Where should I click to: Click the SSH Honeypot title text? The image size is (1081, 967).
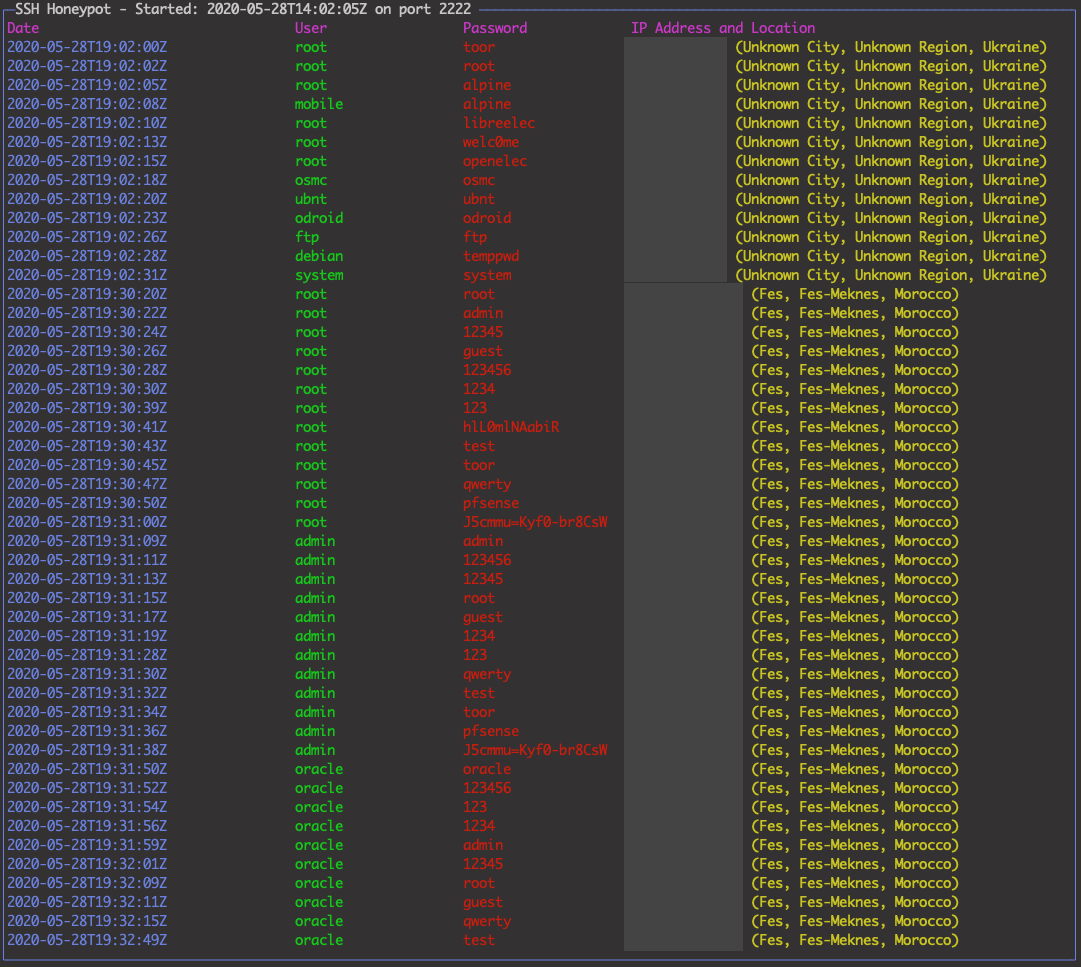[243, 9]
